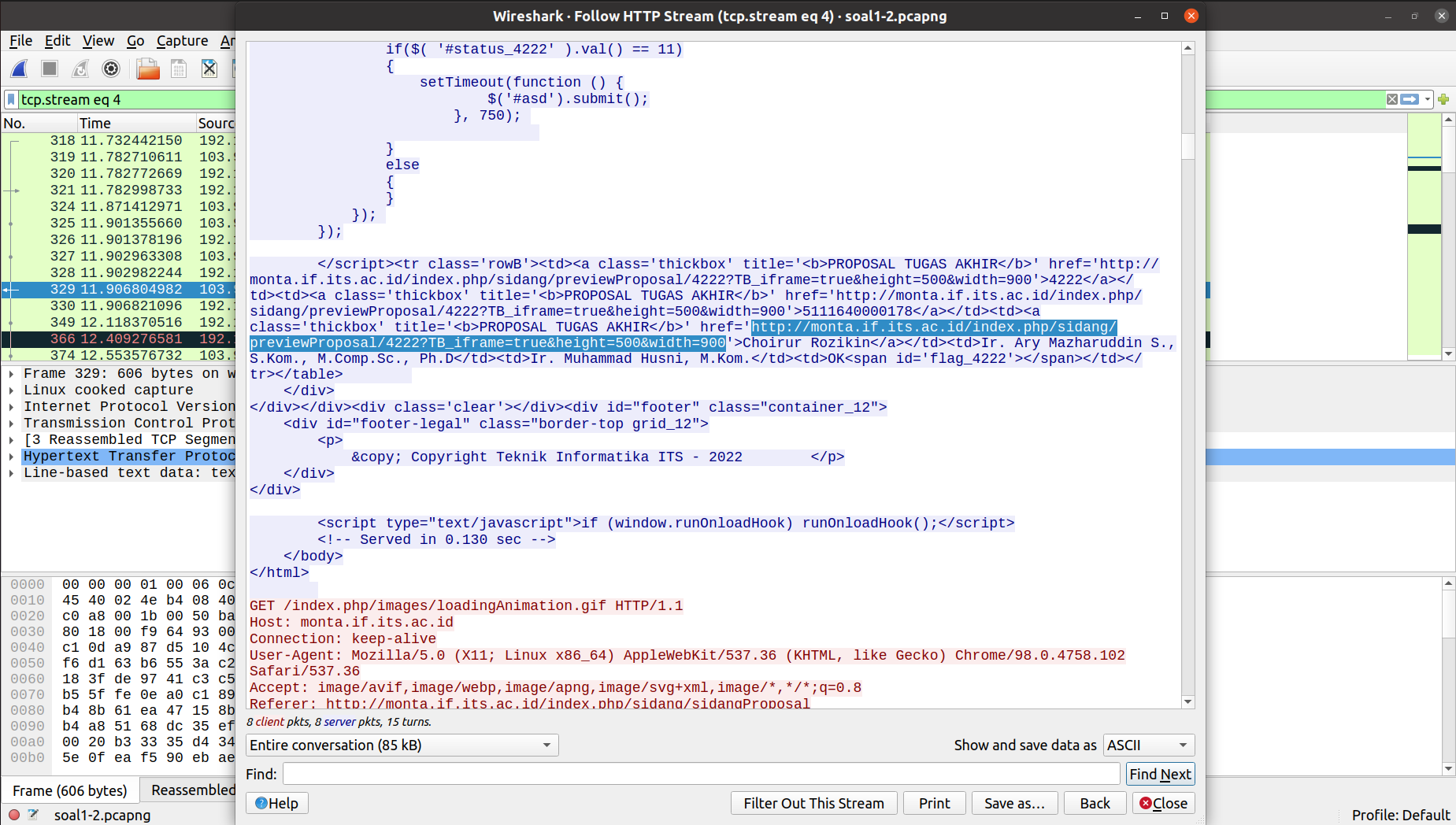The width and height of the screenshot is (1456, 825).
Task: Open the Go menu
Action: pos(135,41)
